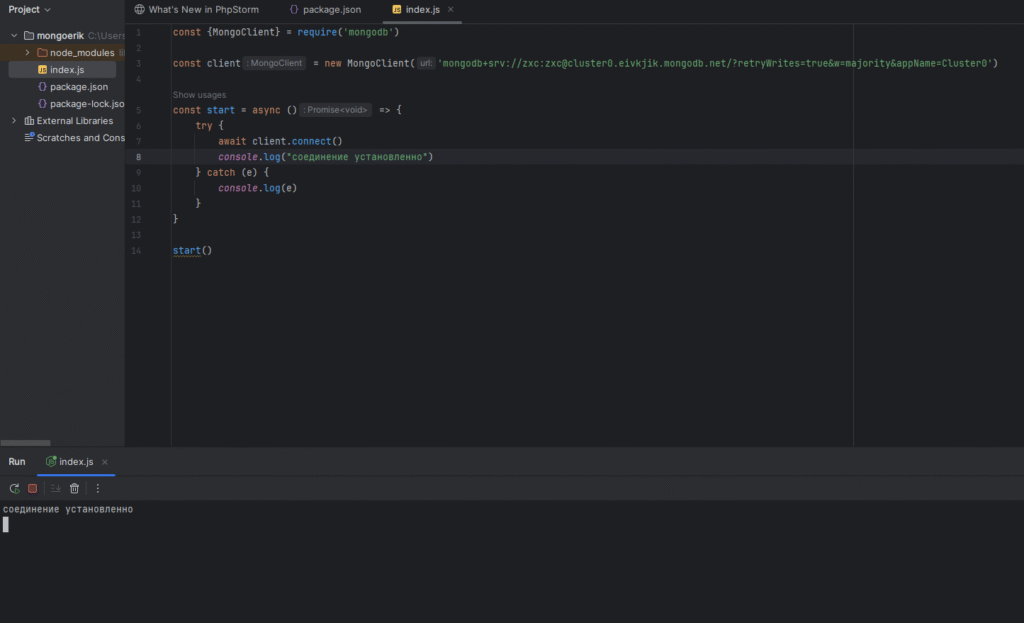Open the Project view dropdown
Image resolution: width=1024 pixels, height=623 pixels.
point(47,9)
